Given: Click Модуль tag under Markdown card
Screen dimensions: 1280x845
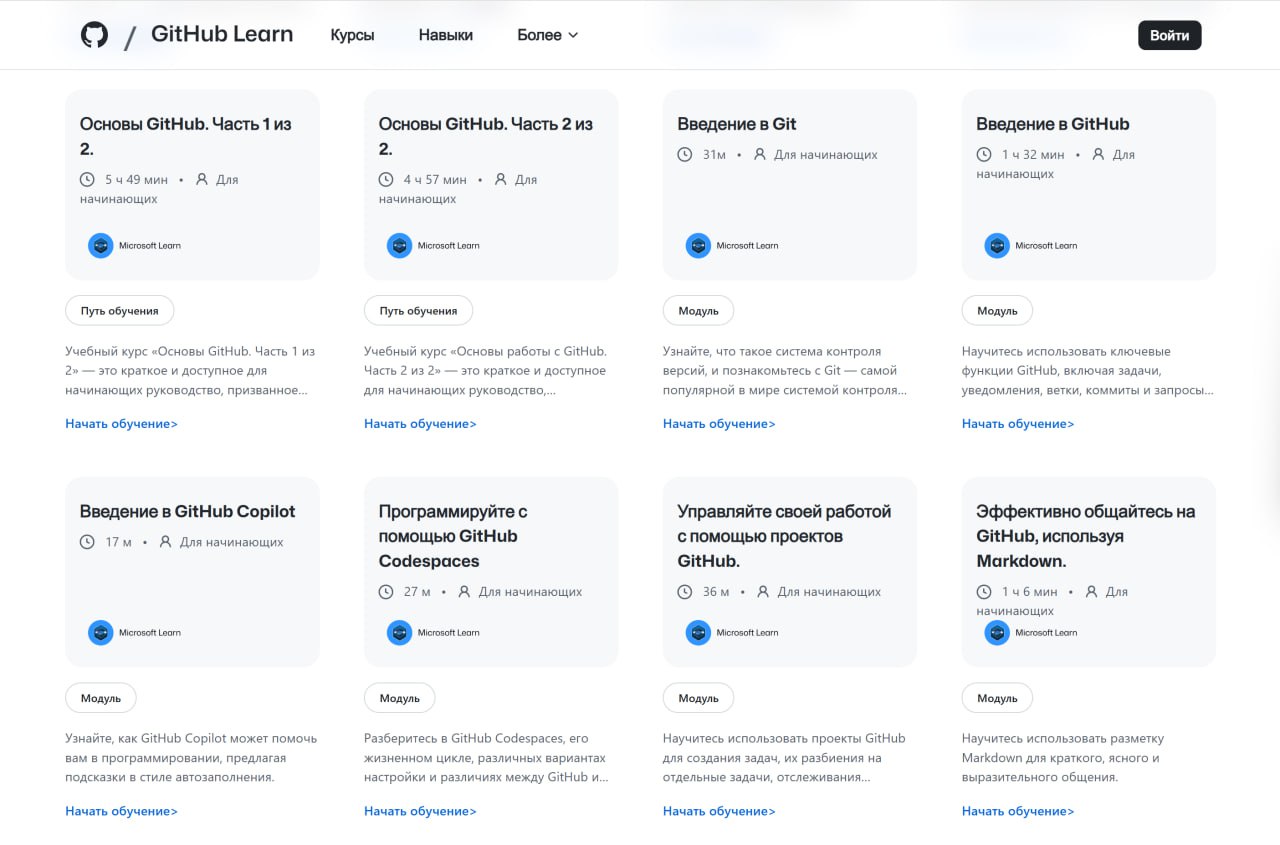Looking at the screenshot, I should pyautogui.click(x=997, y=698).
